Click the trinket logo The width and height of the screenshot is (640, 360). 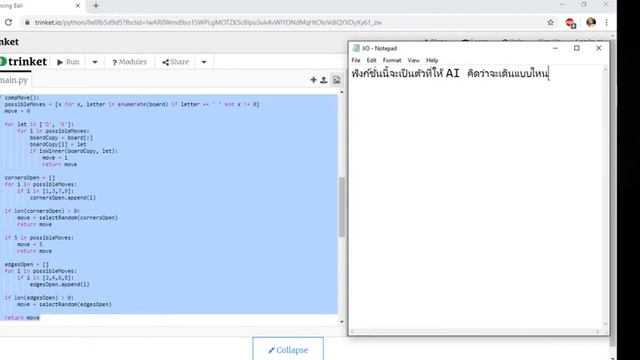click(24, 62)
